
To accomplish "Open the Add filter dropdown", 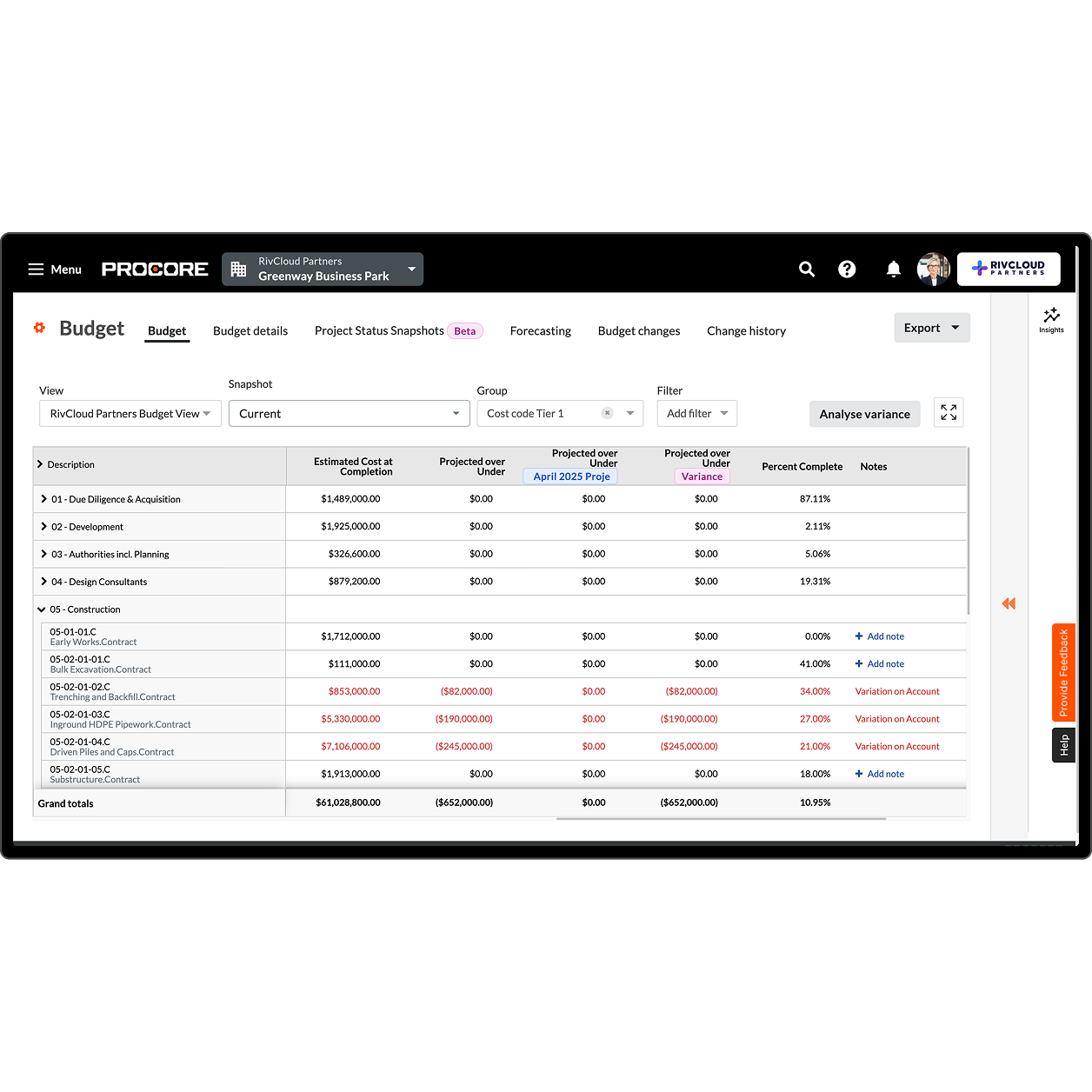I will (x=696, y=413).
